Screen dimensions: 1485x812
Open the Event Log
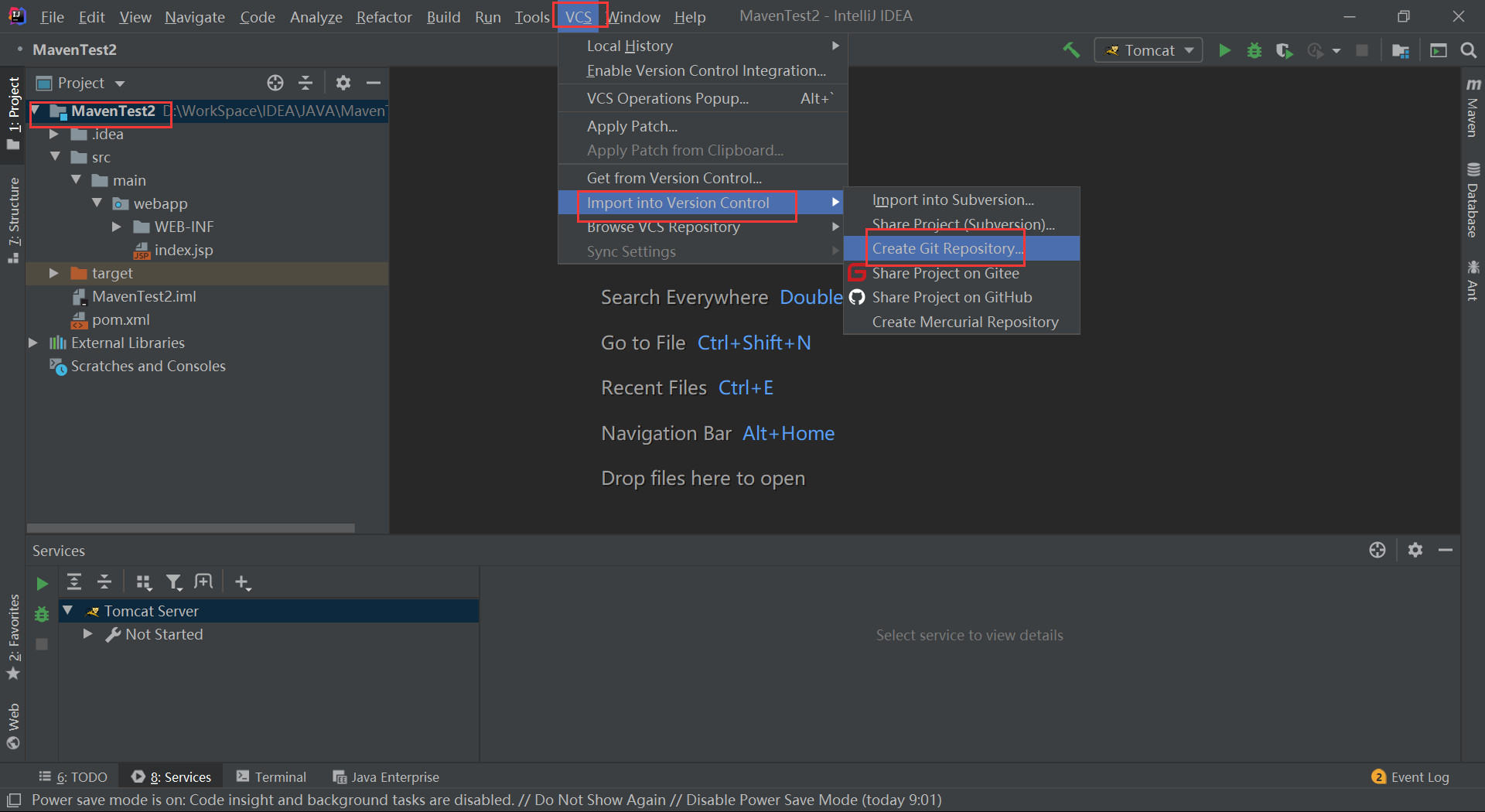pyautogui.click(x=1411, y=777)
